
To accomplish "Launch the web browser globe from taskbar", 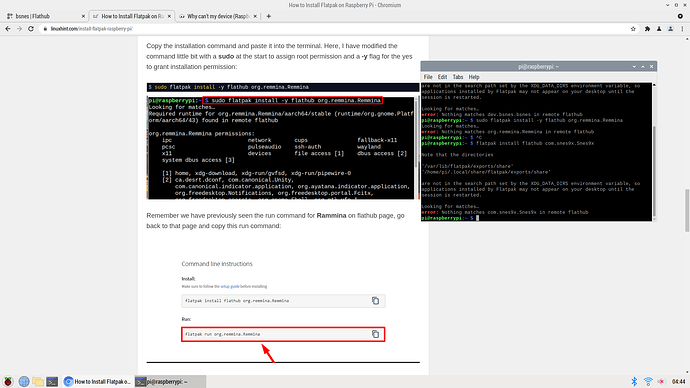I will (24, 381).
